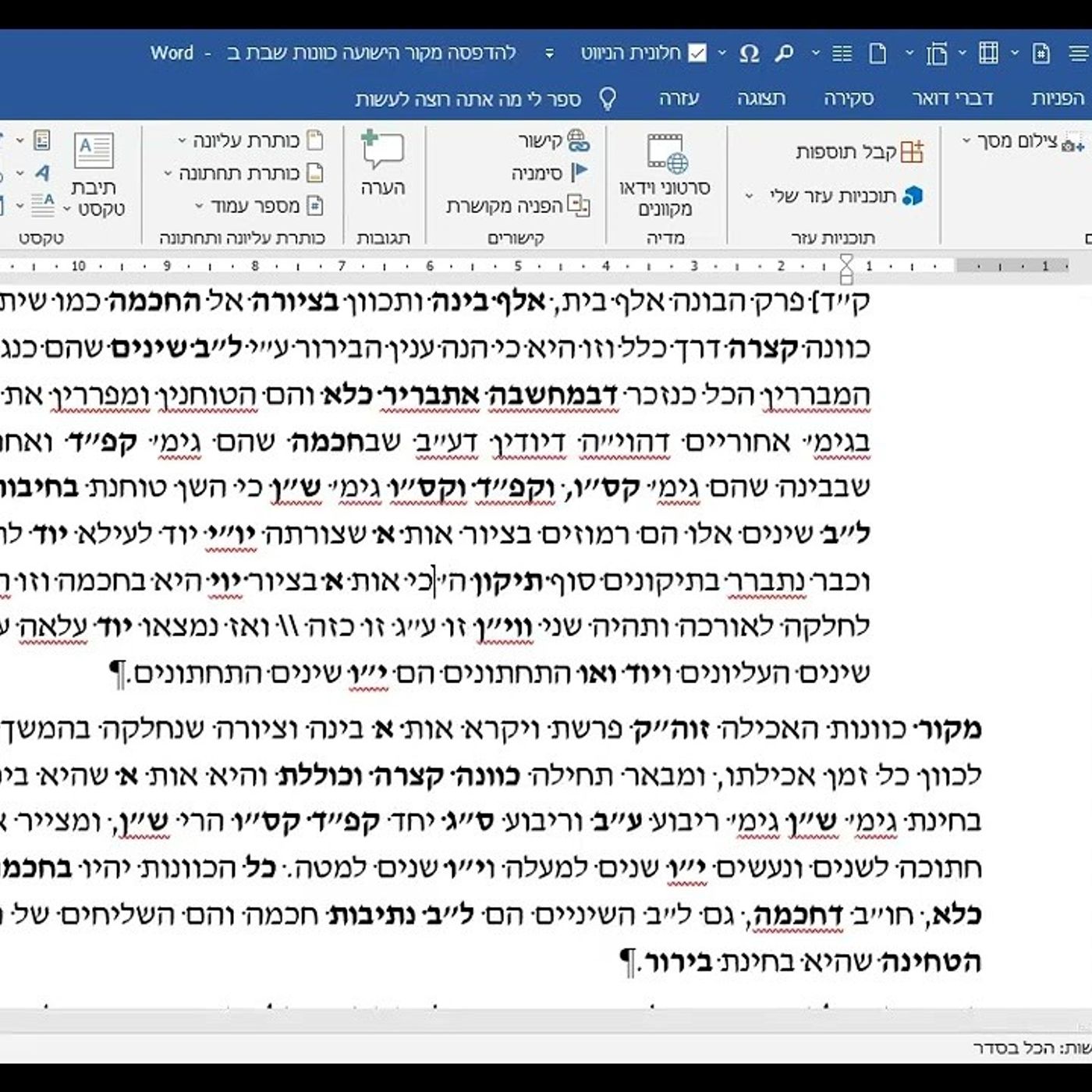Image resolution: width=1092 pixels, height=1092 pixels.
Task: Click the status bar text הכל בסדר
Action: pyautogui.click(x=1015, y=1048)
